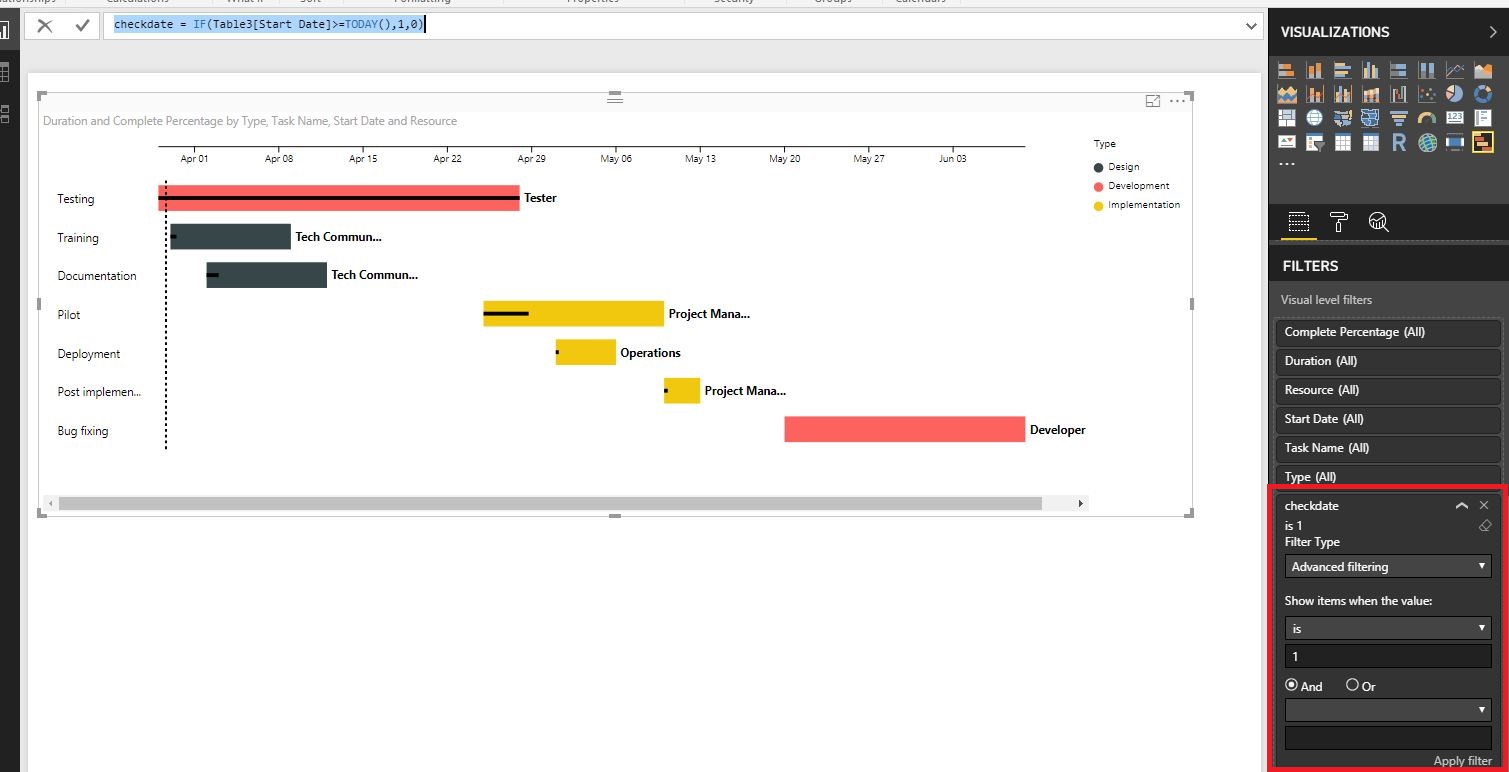1509x772 pixels.
Task: Select the pie chart visualization icon
Action: (1454, 94)
